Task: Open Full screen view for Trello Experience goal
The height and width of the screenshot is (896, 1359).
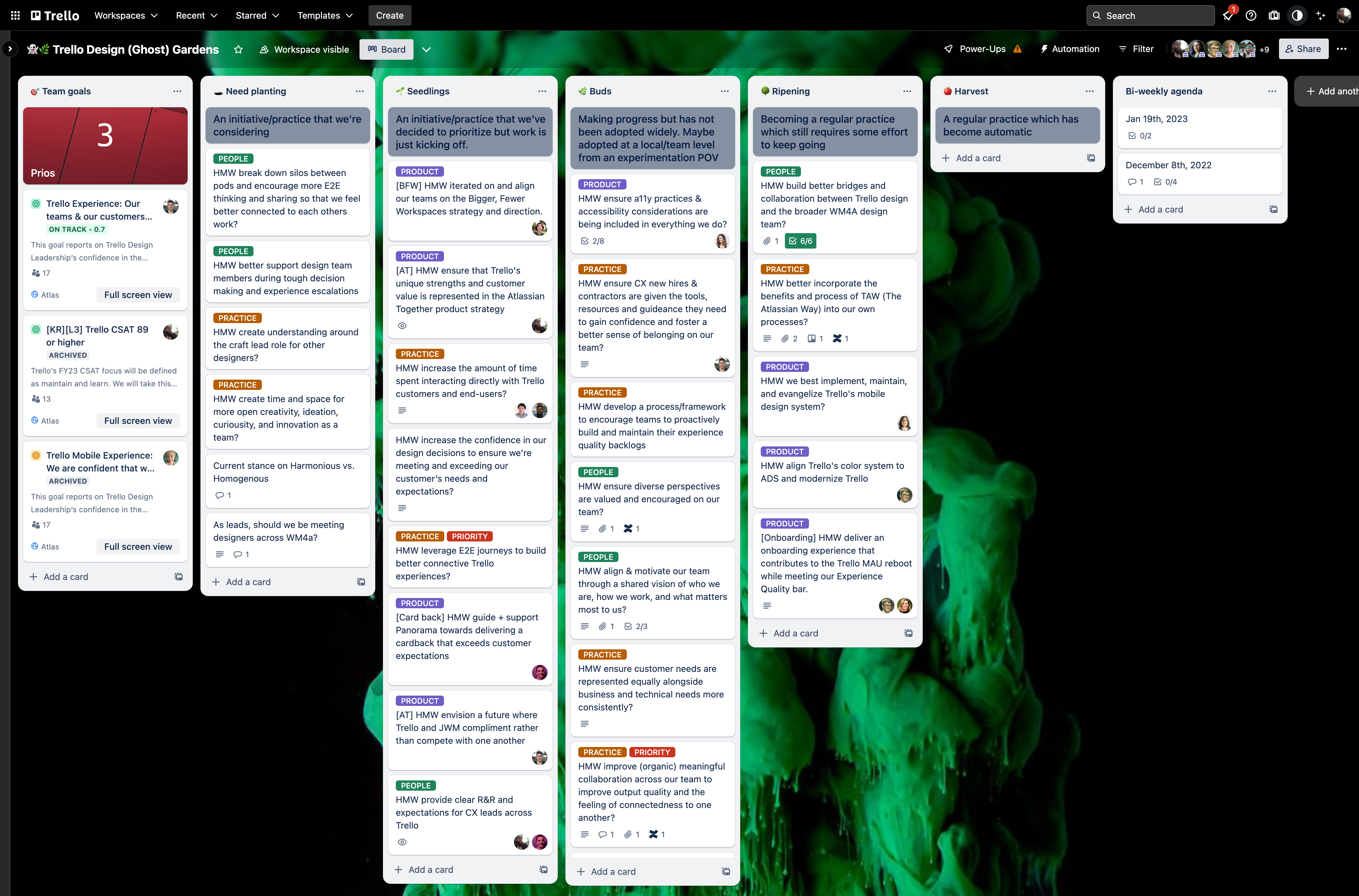Action: (x=138, y=295)
